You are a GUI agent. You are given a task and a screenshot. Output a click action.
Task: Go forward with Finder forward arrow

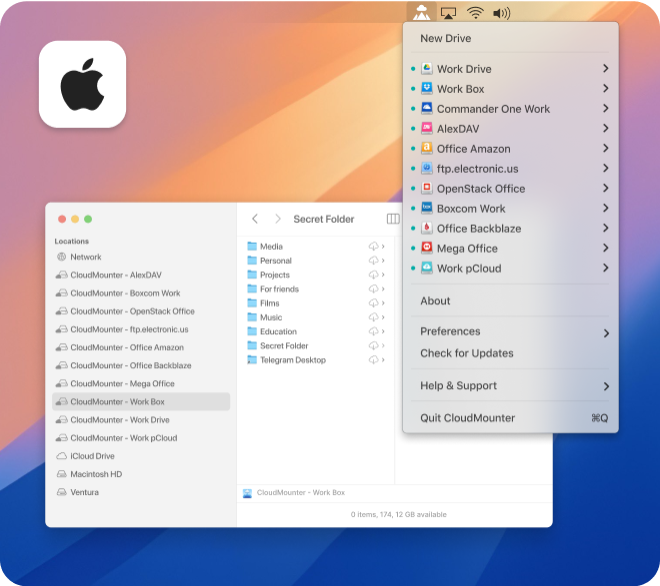(277, 219)
